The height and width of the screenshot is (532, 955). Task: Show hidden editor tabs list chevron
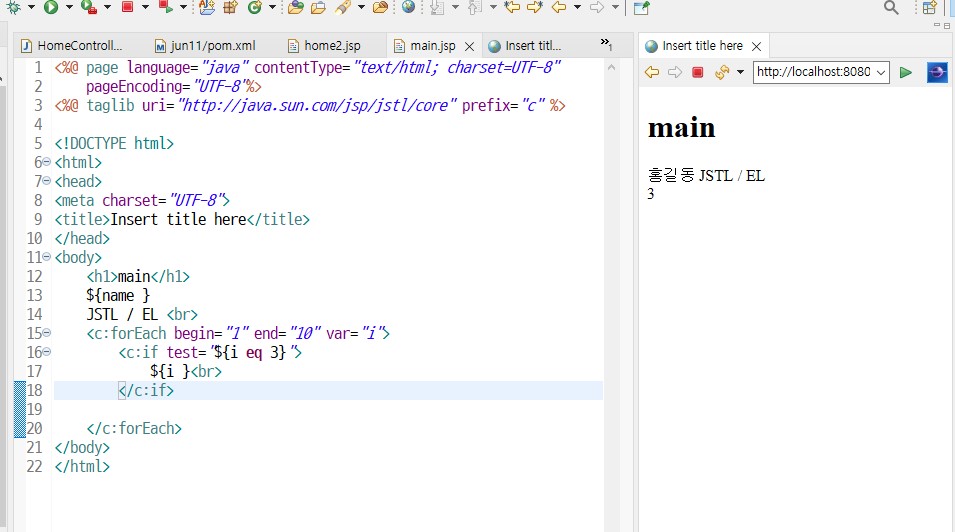pos(606,44)
